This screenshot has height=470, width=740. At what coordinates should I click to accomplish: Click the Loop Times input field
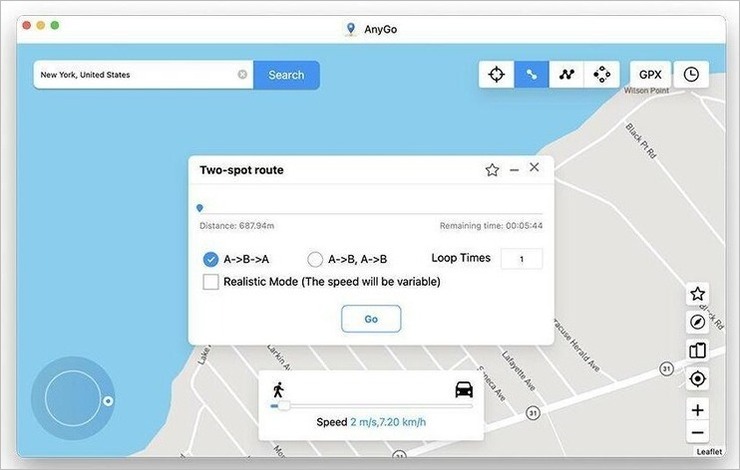(521, 259)
